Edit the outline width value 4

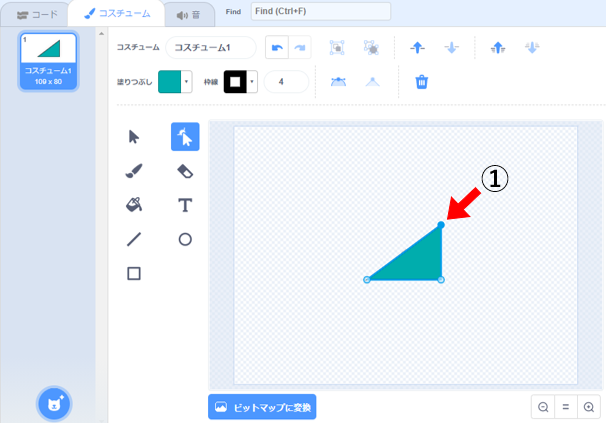[x=286, y=82]
